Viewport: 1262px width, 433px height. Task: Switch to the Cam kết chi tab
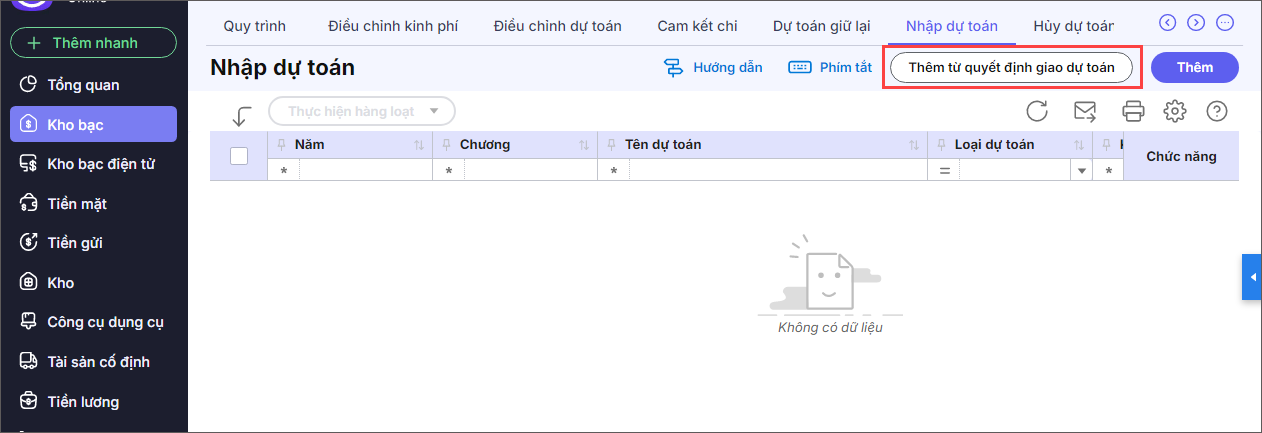(697, 26)
